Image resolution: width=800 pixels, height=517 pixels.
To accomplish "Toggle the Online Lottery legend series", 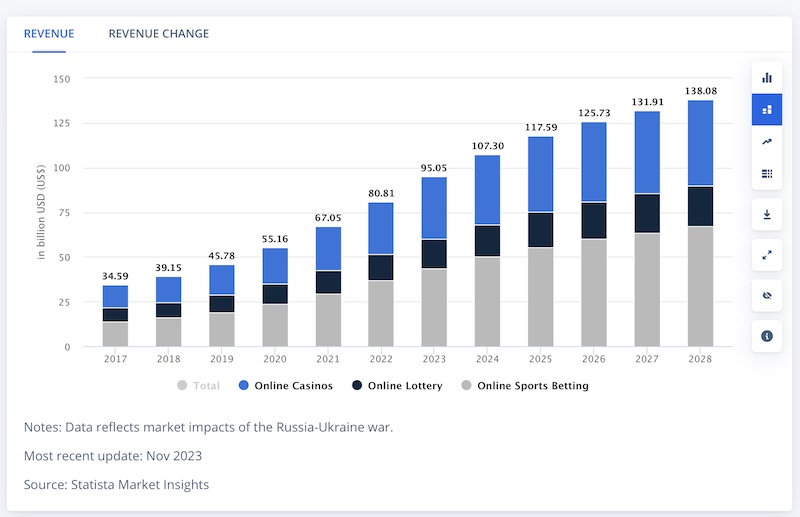I will tap(397, 385).
